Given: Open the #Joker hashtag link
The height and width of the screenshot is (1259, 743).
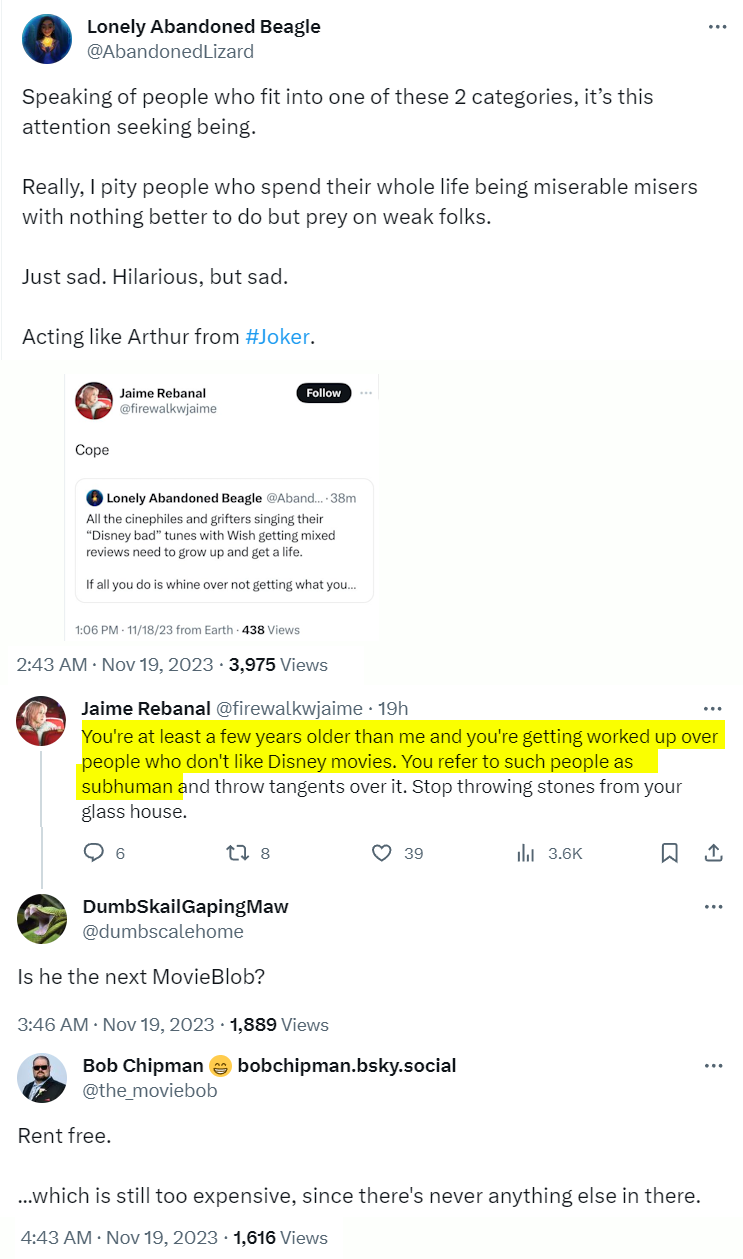Looking at the screenshot, I should 278,337.
